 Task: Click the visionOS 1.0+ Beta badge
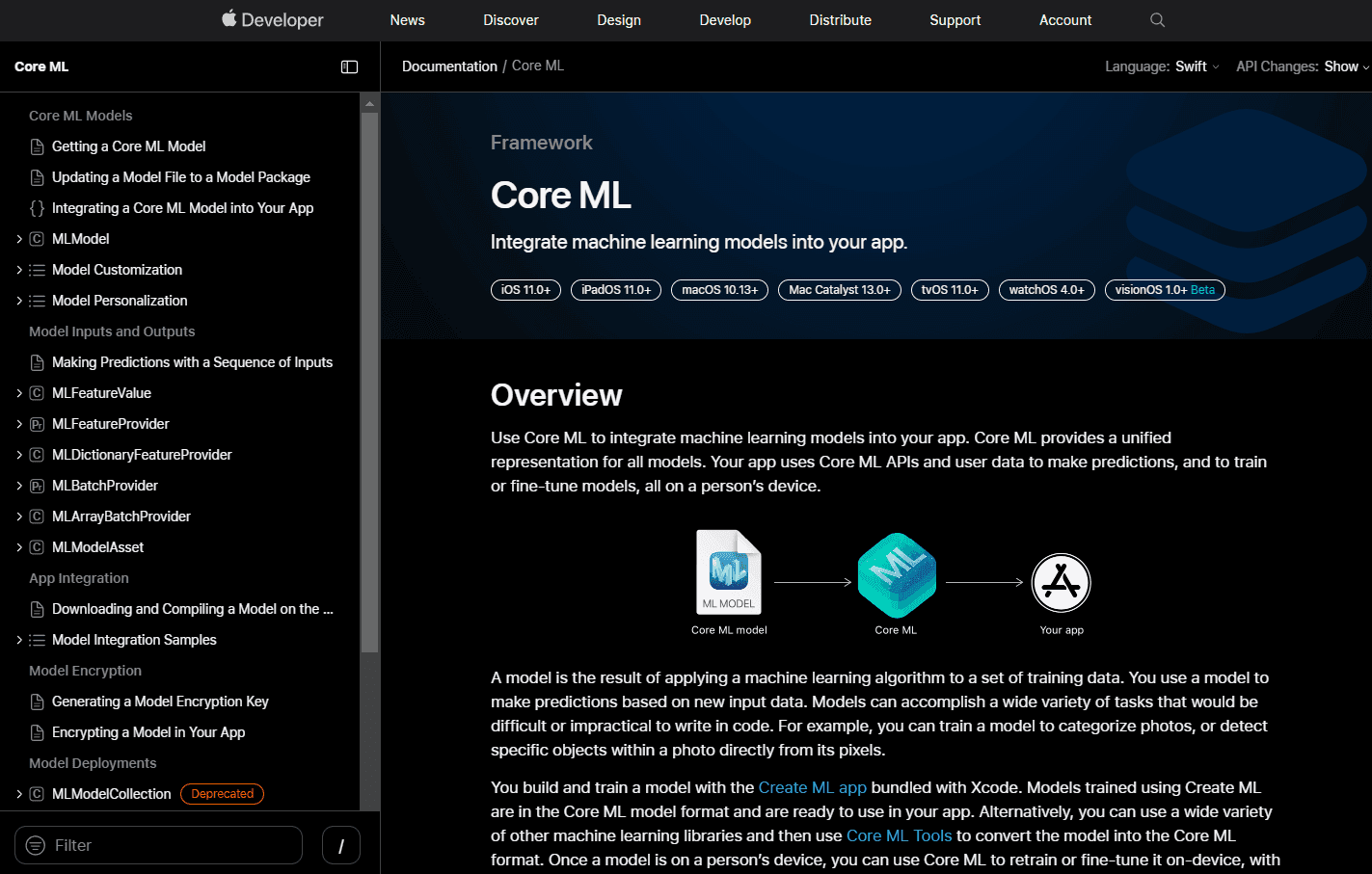(1165, 290)
